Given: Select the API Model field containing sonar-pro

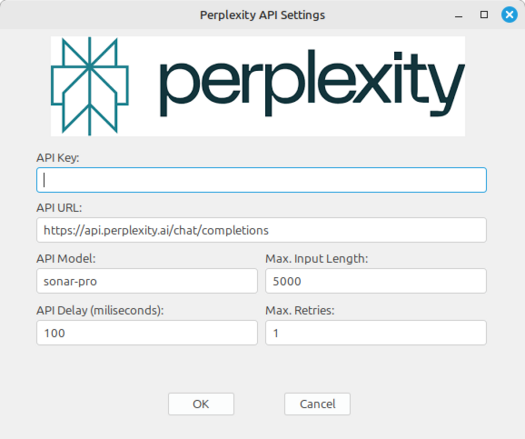Looking at the screenshot, I should (x=147, y=281).
